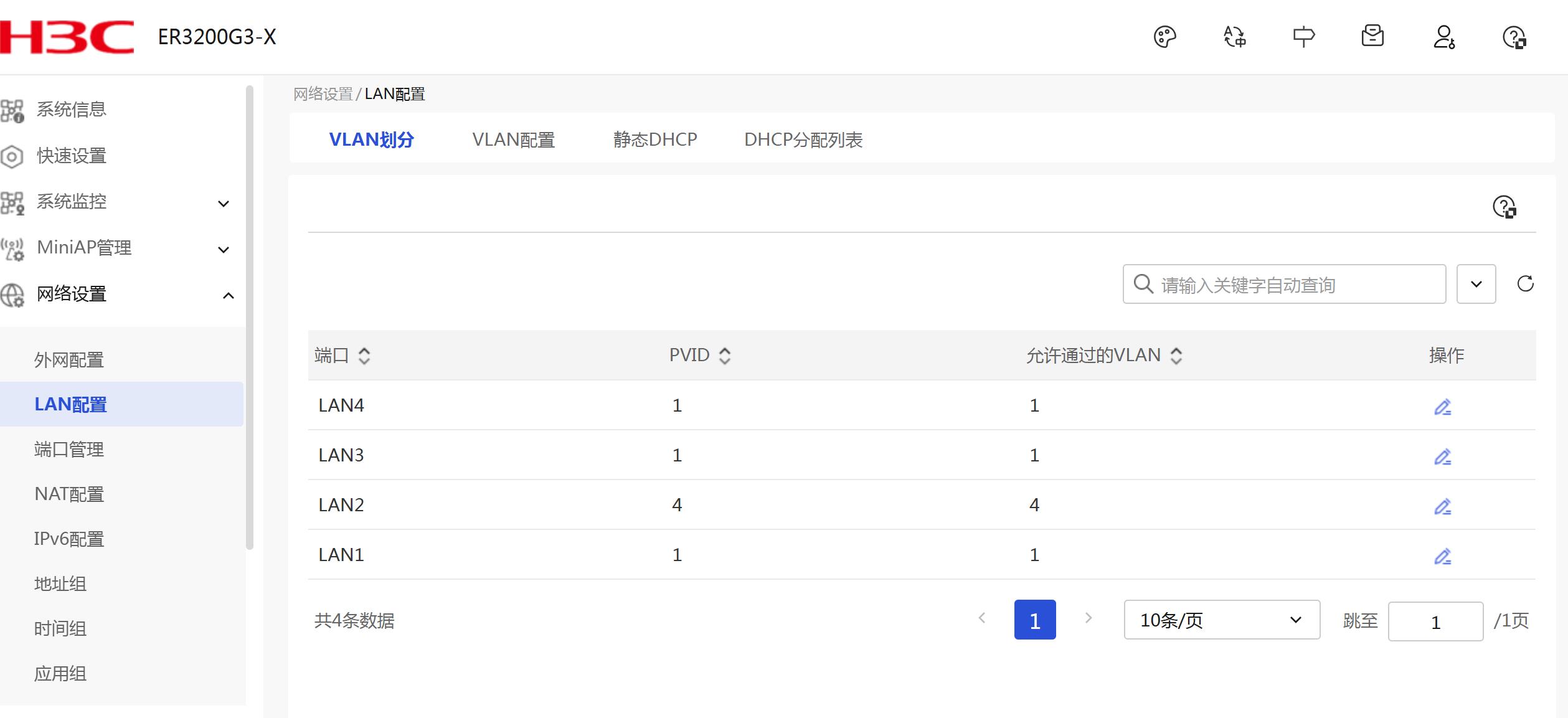
Task: Click the edit icon for LAN1
Action: tap(1442, 556)
